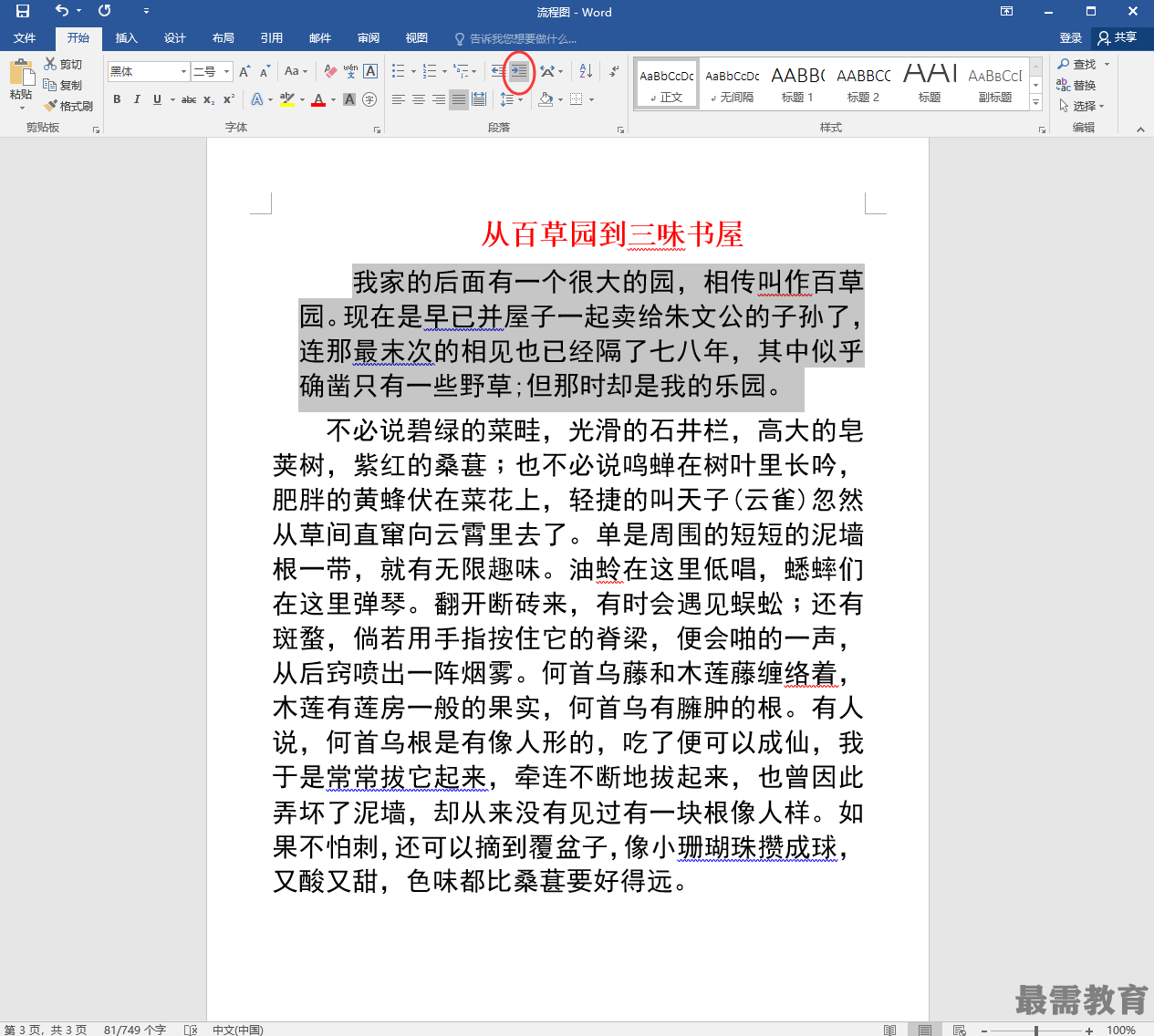Apply red font color button
Screen dimensions: 1154x1036
coord(318,99)
